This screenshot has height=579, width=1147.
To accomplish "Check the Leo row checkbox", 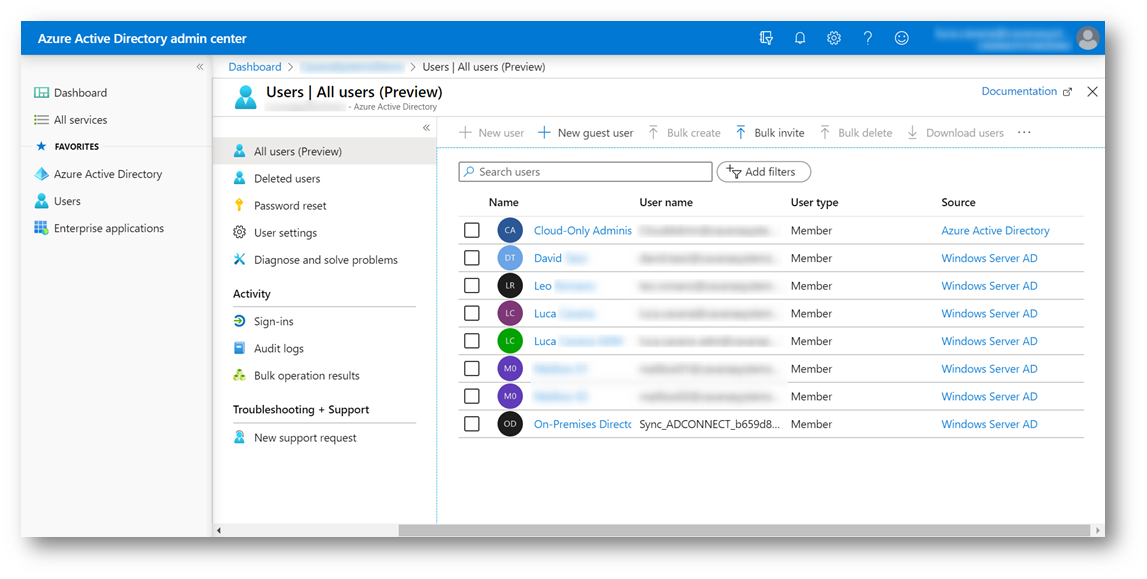I will pyautogui.click(x=472, y=286).
